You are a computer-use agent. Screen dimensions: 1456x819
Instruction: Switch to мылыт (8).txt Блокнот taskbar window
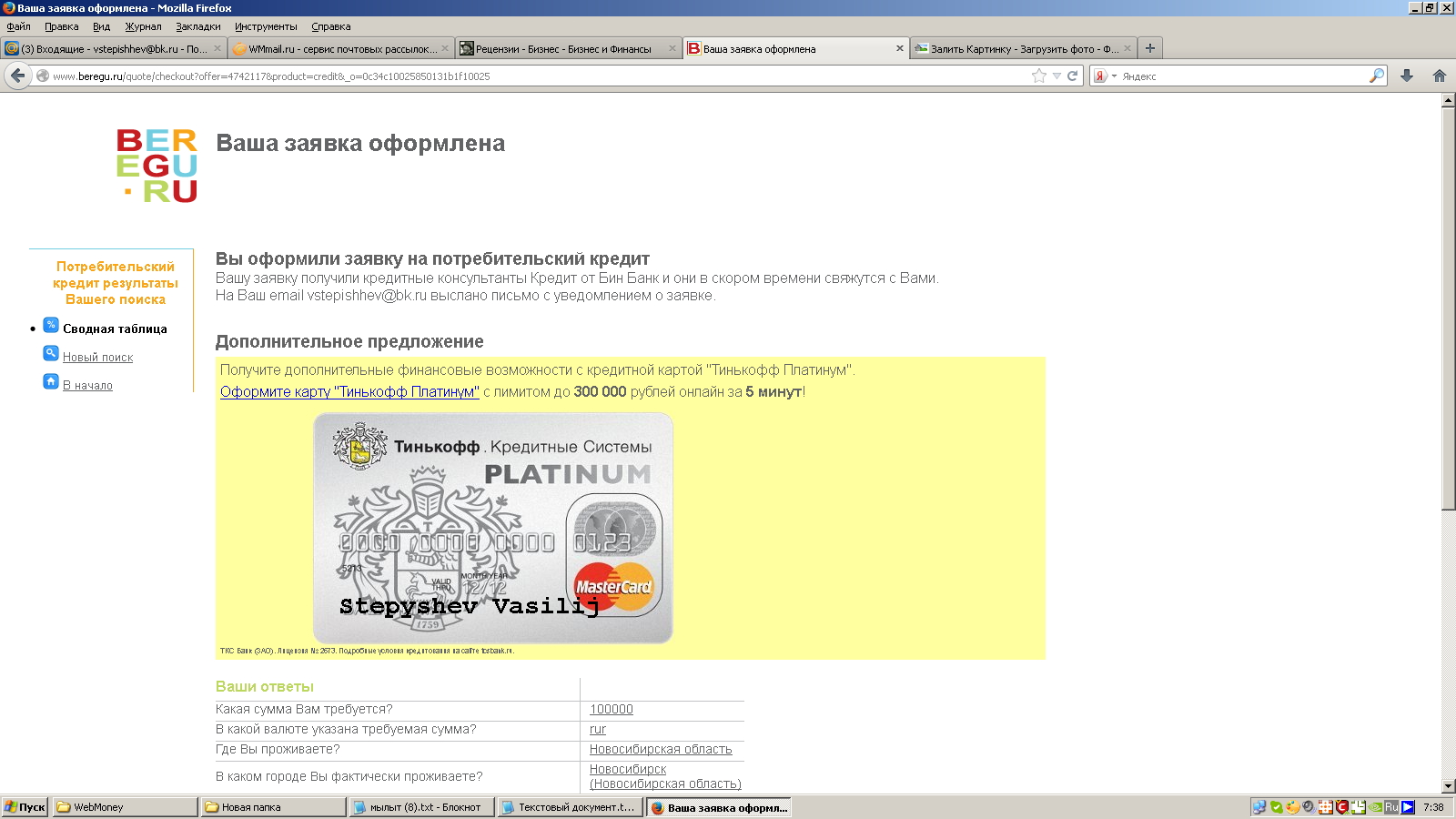(x=421, y=807)
